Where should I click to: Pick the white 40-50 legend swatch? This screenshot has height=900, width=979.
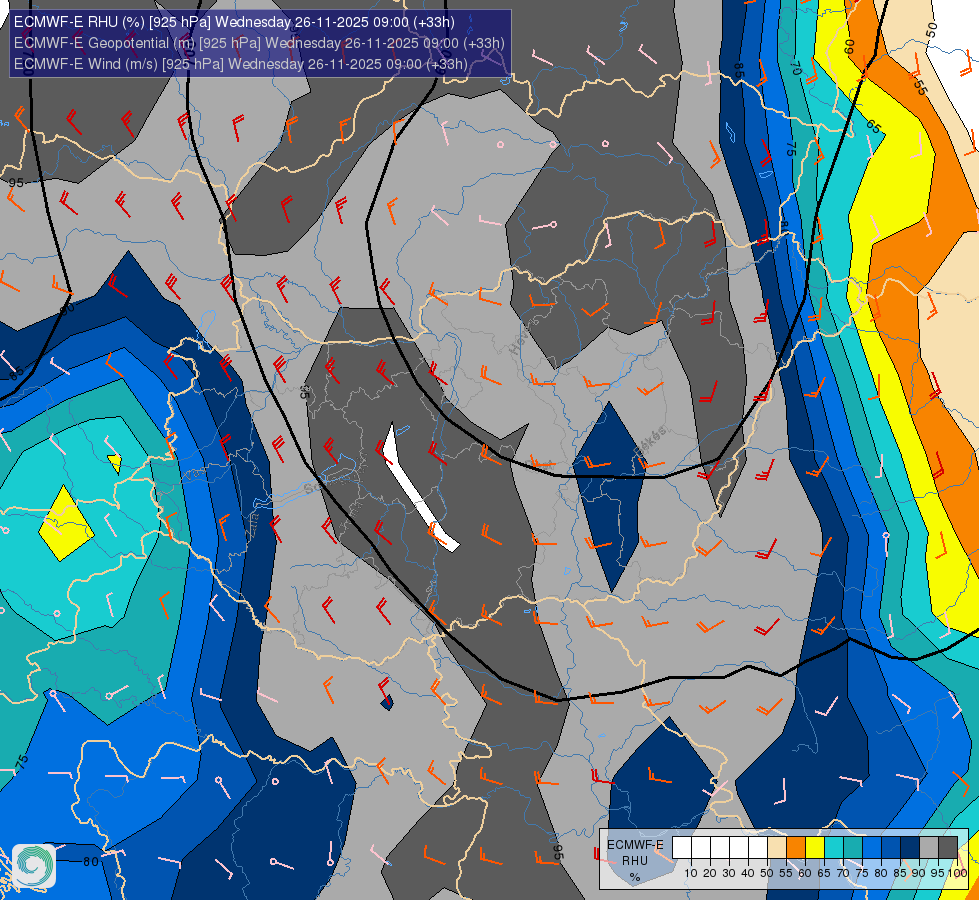758,848
